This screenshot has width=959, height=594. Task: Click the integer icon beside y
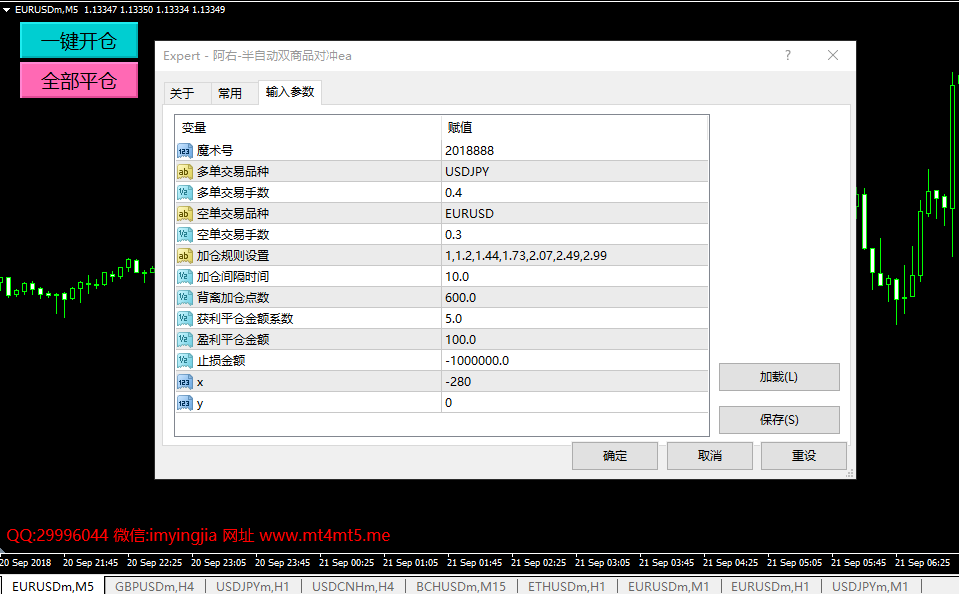pyautogui.click(x=184, y=403)
